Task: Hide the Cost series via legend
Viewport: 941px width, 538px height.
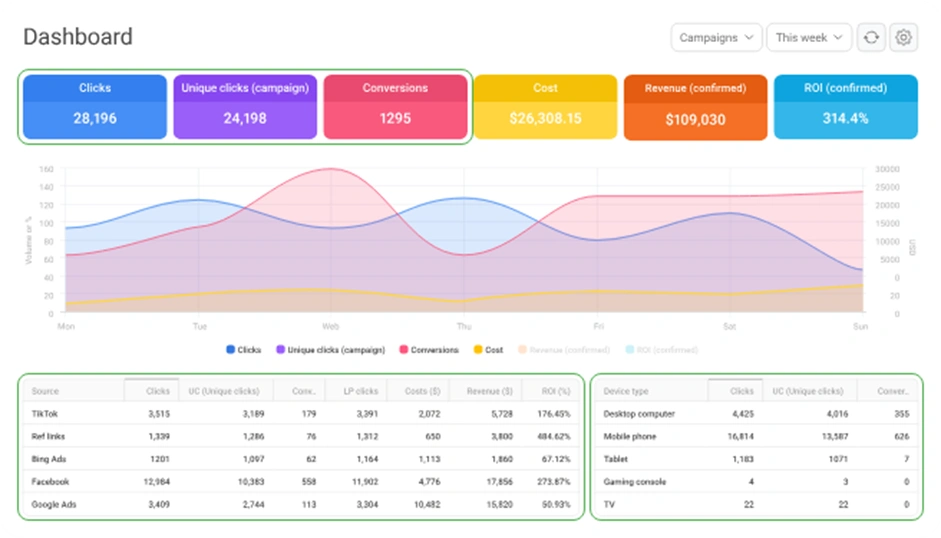Action: pyautogui.click(x=488, y=350)
